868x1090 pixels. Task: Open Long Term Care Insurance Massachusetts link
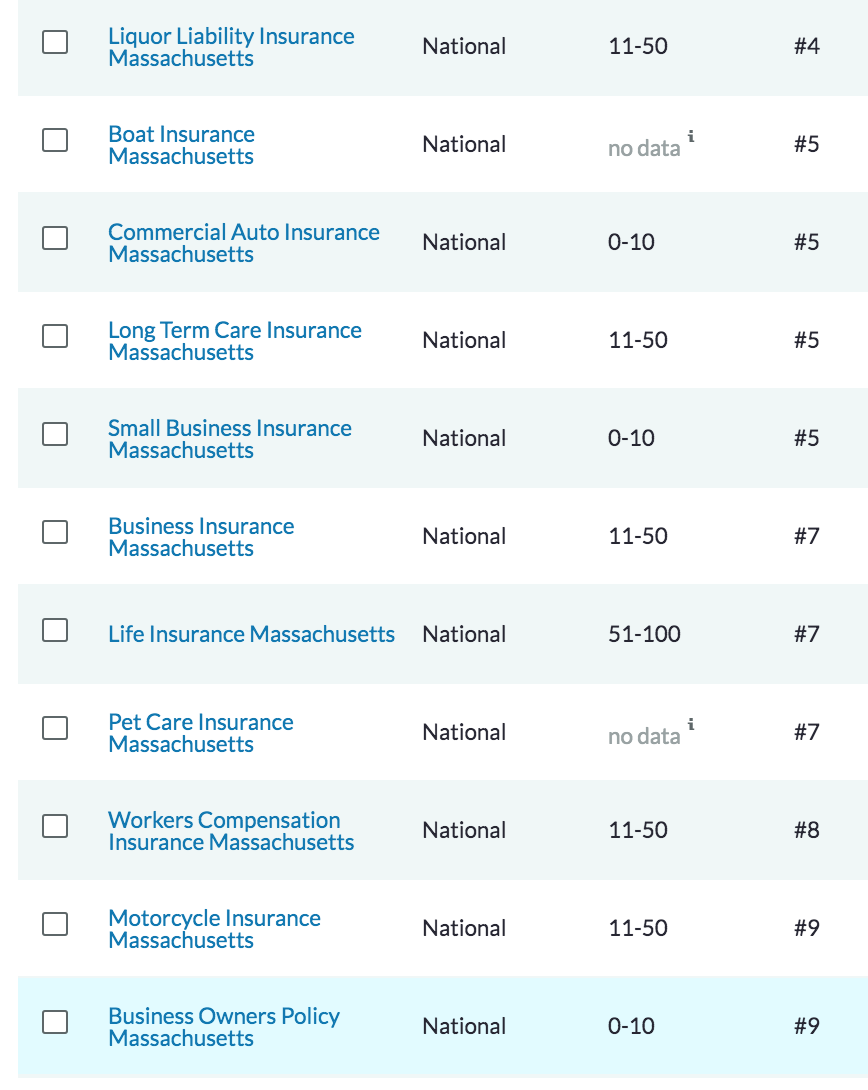(234, 341)
